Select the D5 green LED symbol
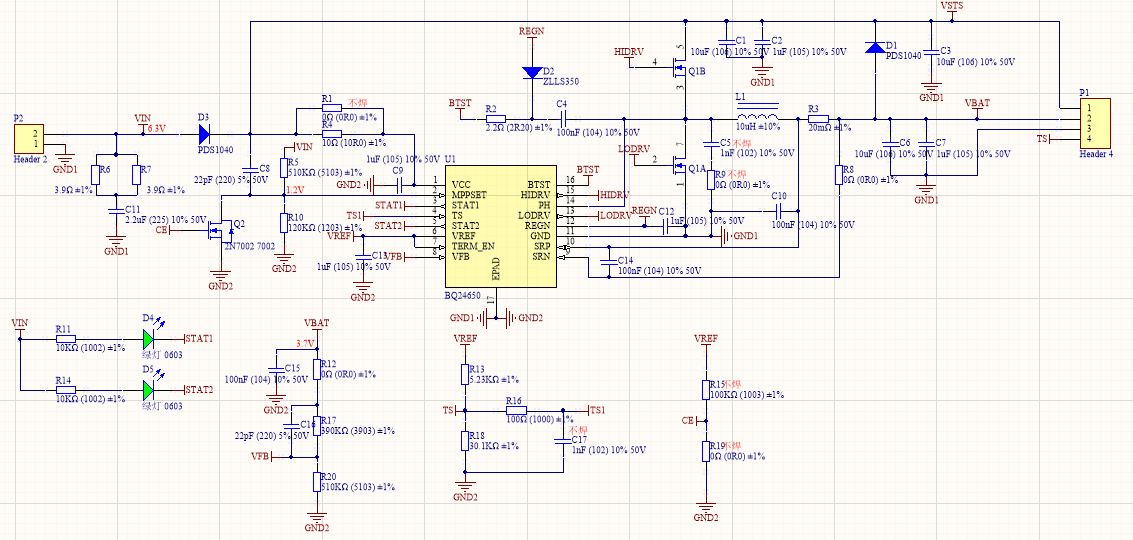Viewport: 1133px width, 540px height. click(150, 390)
